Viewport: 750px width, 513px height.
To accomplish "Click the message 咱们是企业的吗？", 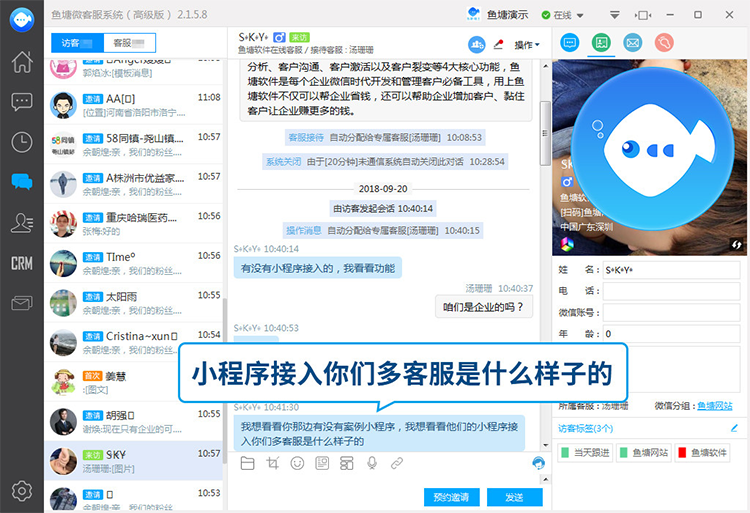I will [484, 307].
